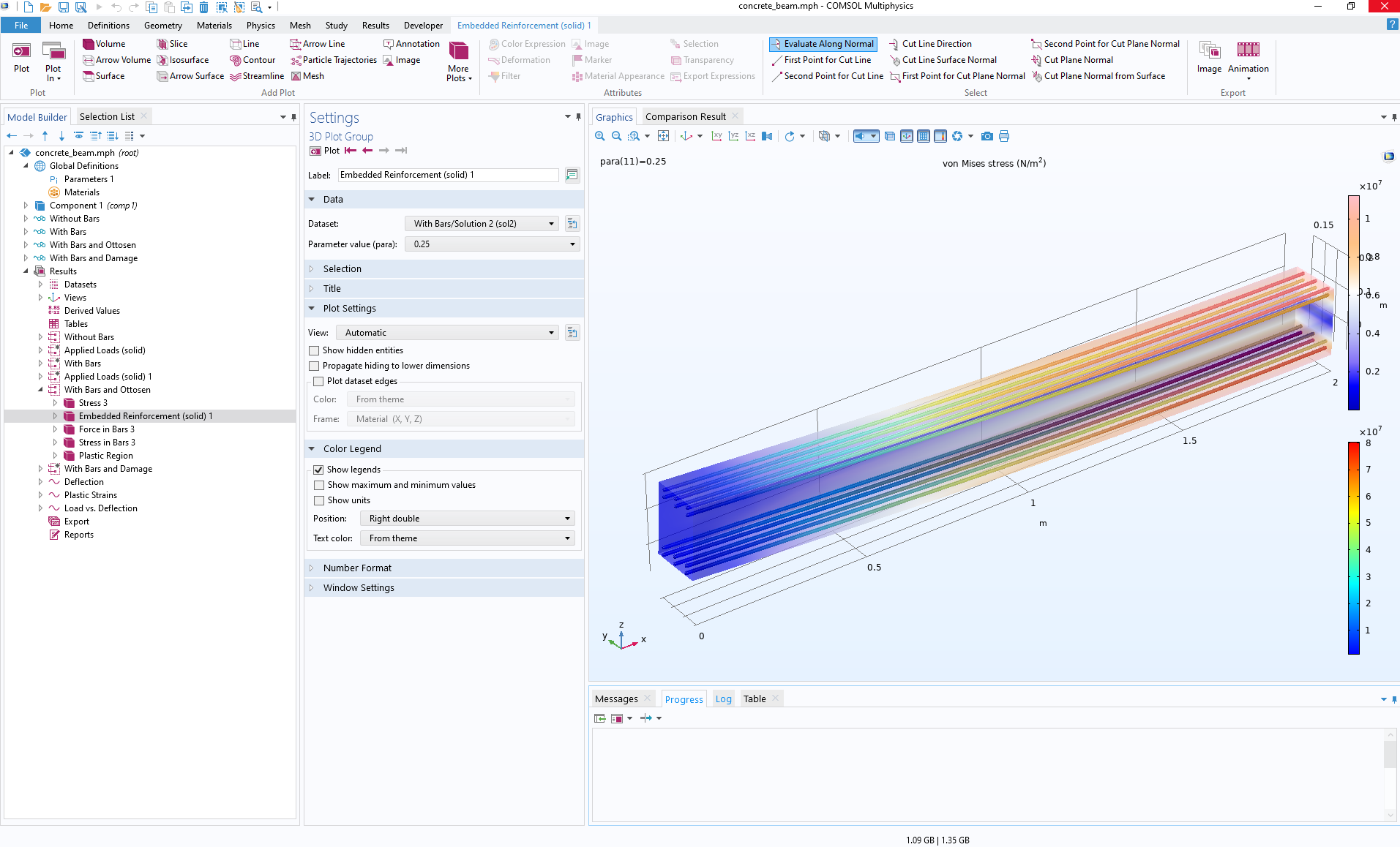Switch to the Comparison Result tab
The width and height of the screenshot is (1400, 847).
tap(685, 116)
